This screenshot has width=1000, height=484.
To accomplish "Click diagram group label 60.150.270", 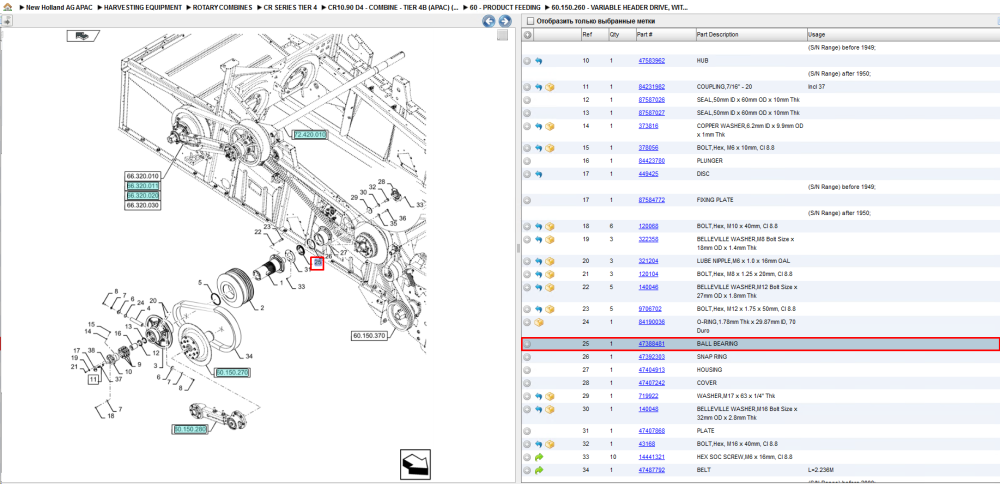I will pyautogui.click(x=232, y=372).
